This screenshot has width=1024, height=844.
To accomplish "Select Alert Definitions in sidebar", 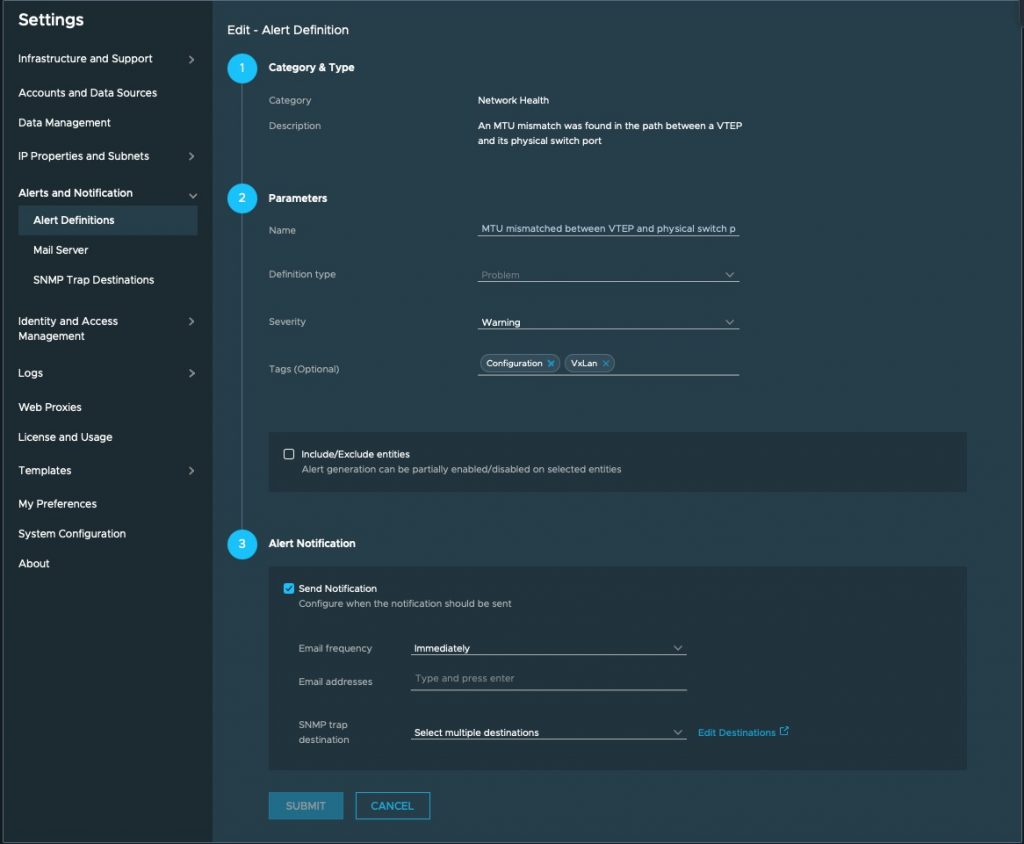I will [x=108, y=220].
